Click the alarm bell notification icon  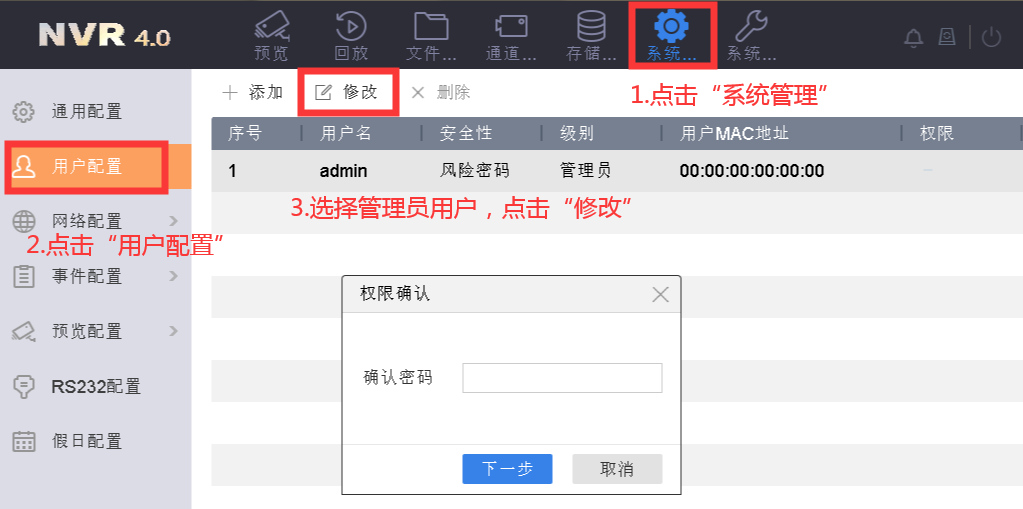[x=913, y=38]
